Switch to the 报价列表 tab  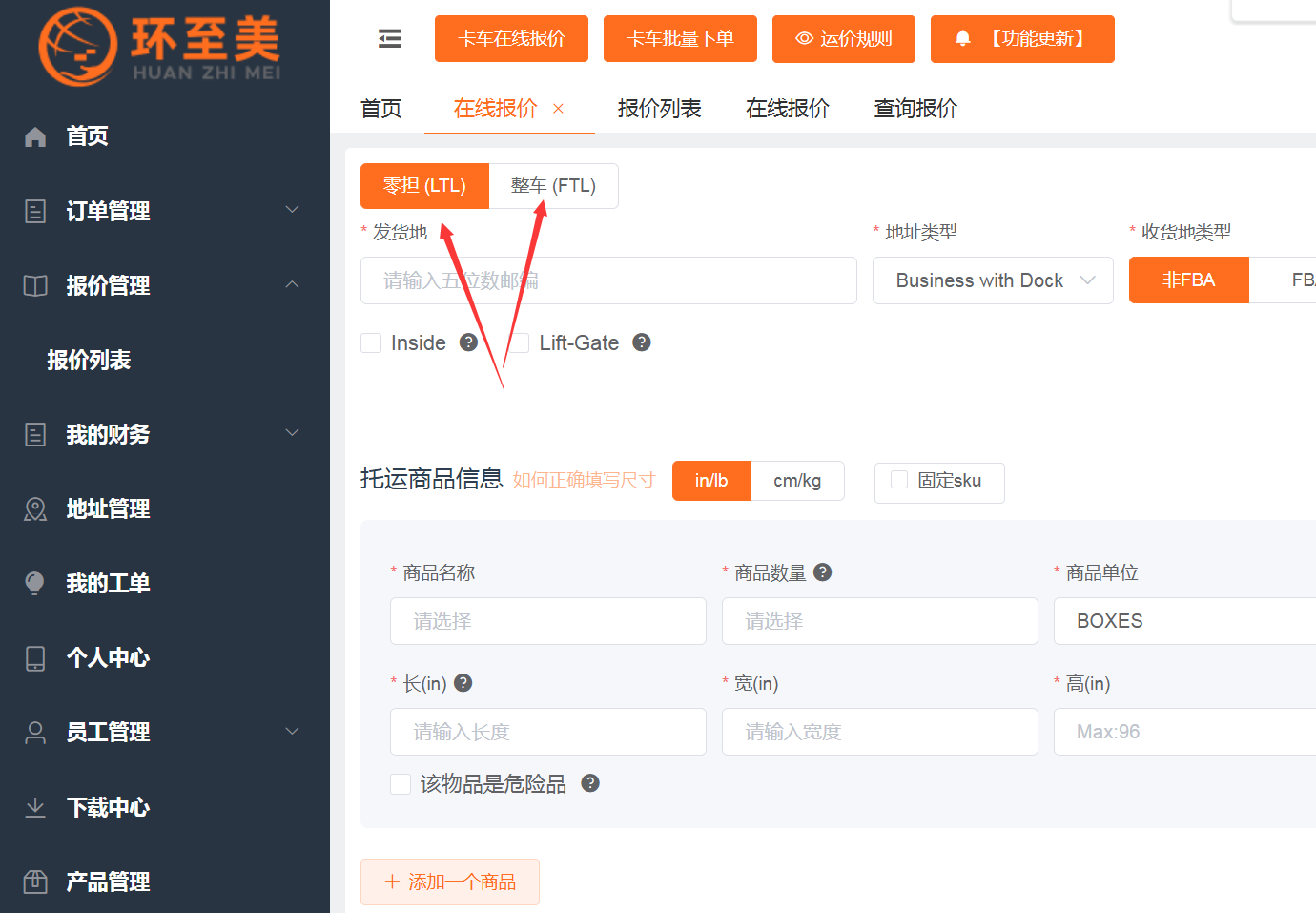[x=660, y=109]
